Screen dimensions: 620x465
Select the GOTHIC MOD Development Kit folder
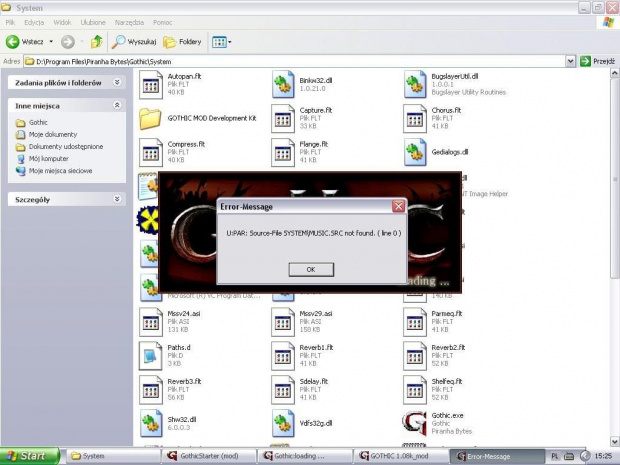coord(150,119)
